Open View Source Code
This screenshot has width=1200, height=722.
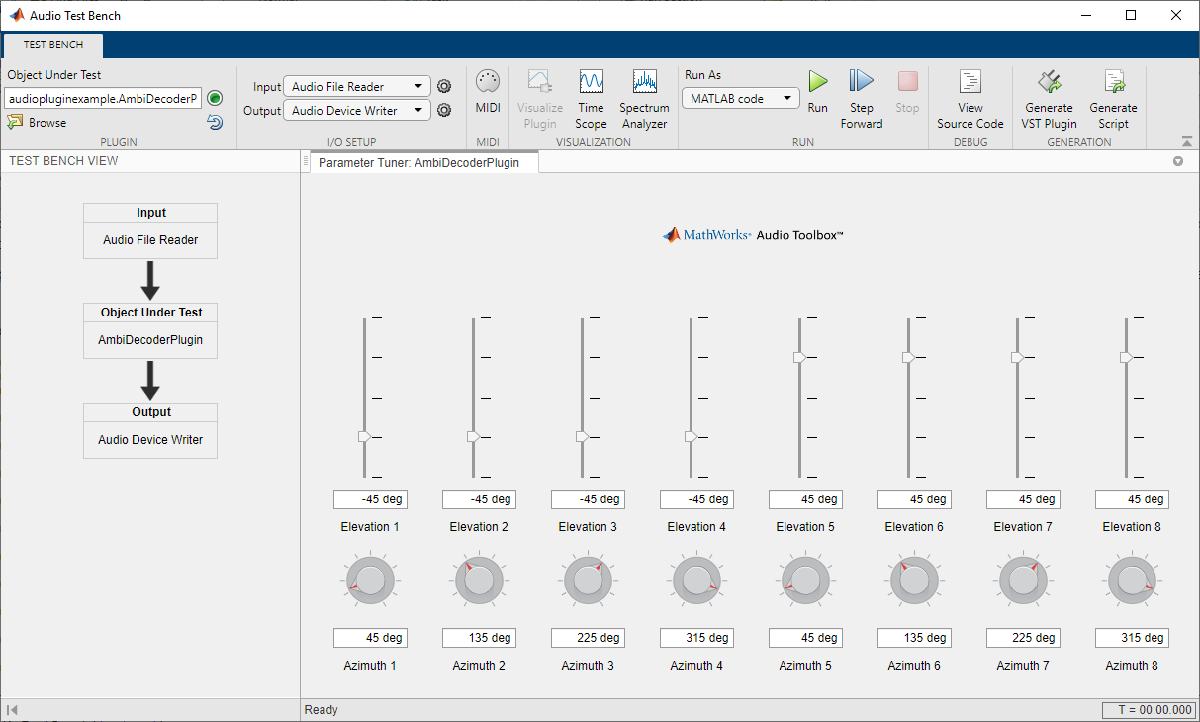click(x=970, y=99)
